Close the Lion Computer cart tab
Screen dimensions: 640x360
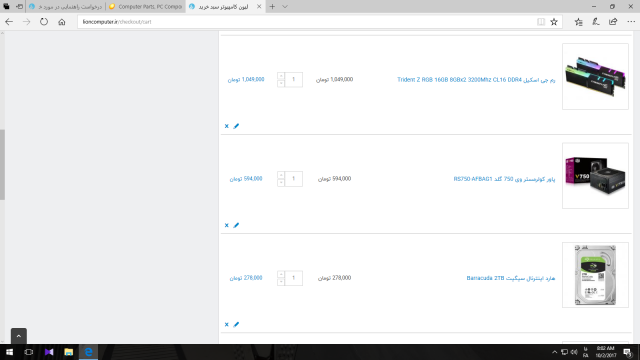click(259, 7)
